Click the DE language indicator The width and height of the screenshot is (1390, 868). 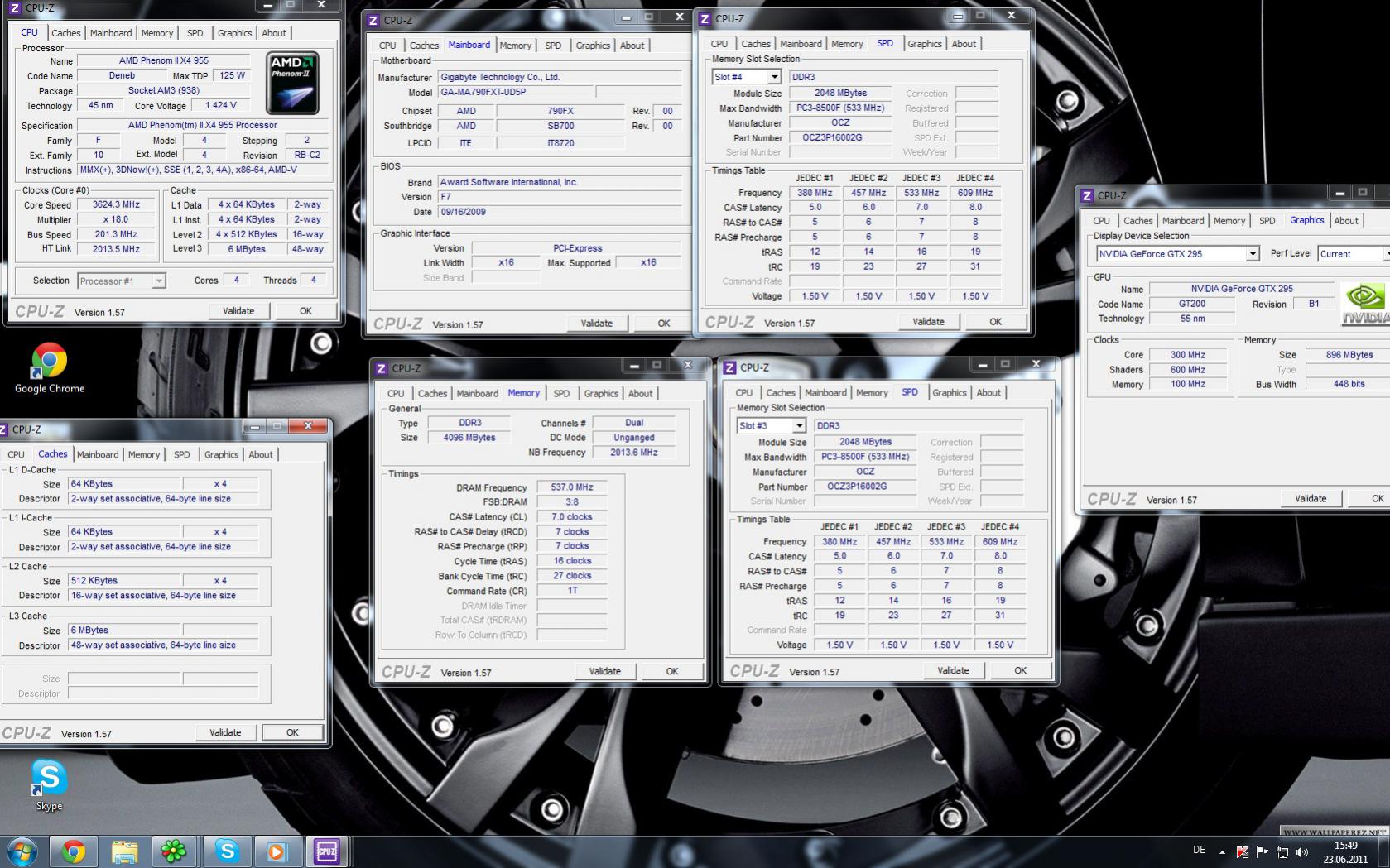(x=1199, y=850)
